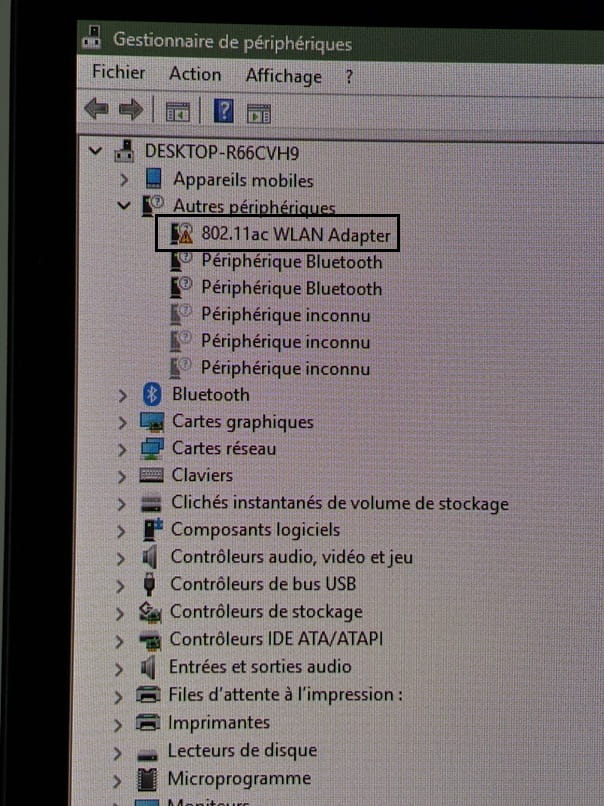Image resolution: width=604 pixels, height=806 pixels.
Task: Expand Contrôleurs de bus USB
Action: (120, 586)
